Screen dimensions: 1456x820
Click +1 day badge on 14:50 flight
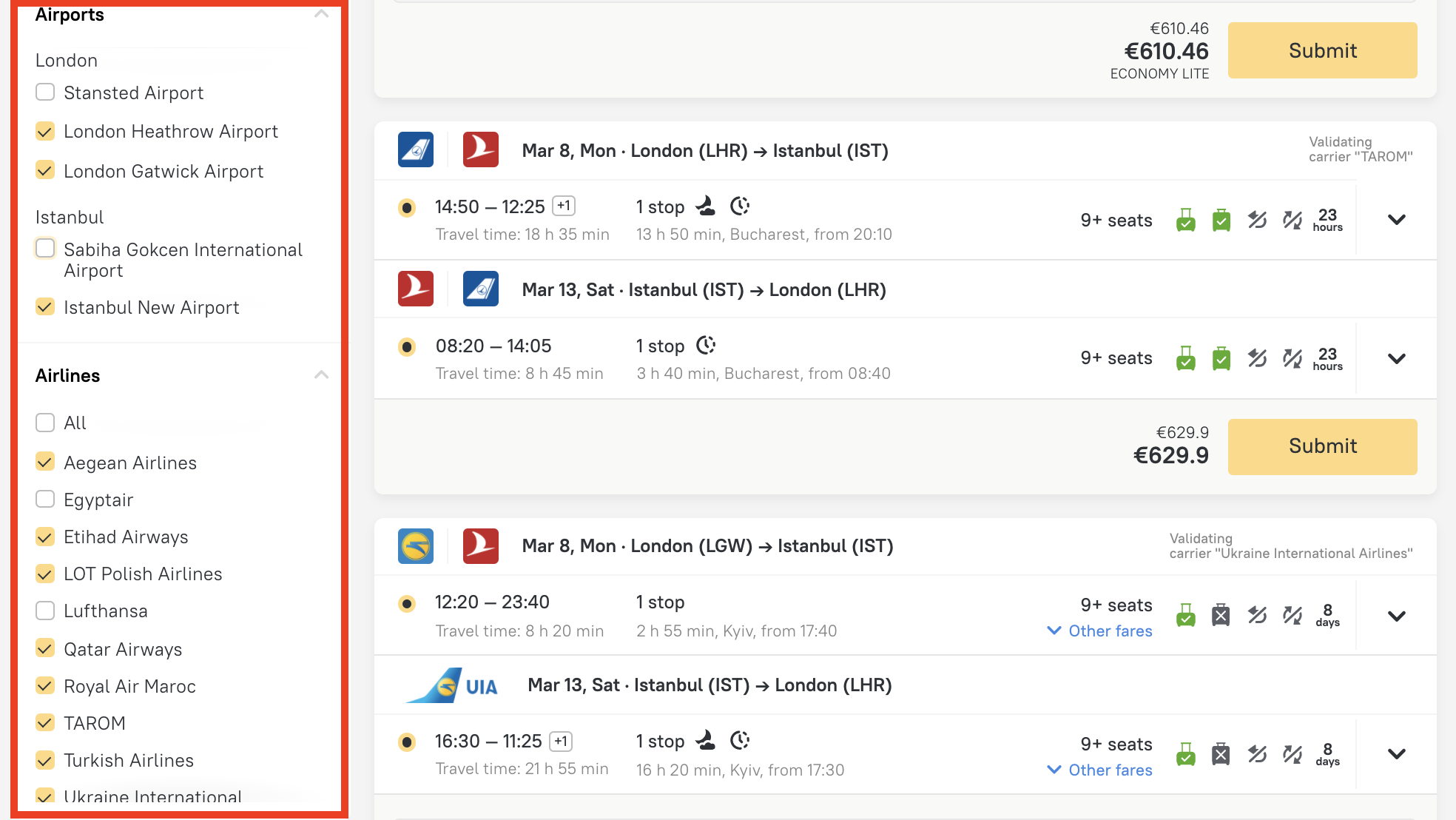tap(564, 206)
